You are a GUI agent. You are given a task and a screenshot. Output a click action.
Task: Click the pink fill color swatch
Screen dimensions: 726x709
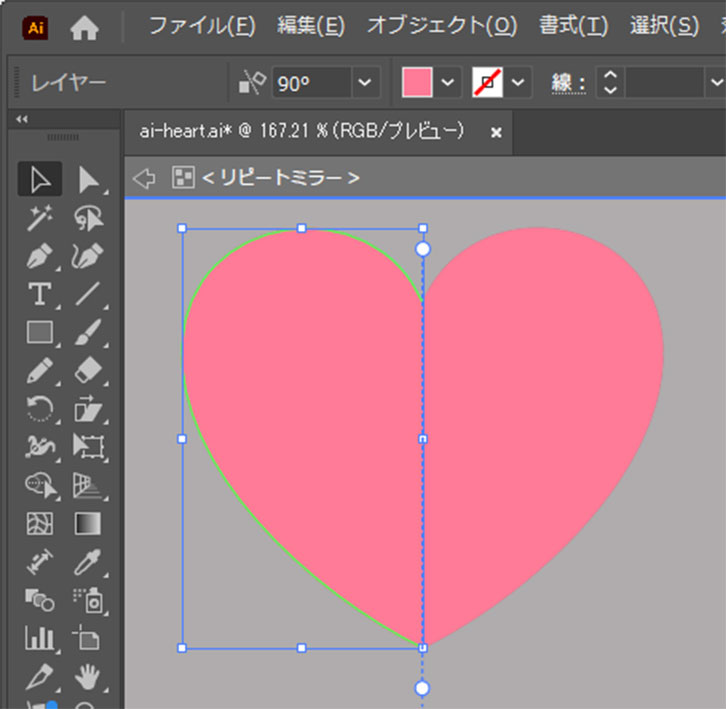pyautogui.click(x=417, y=84)
